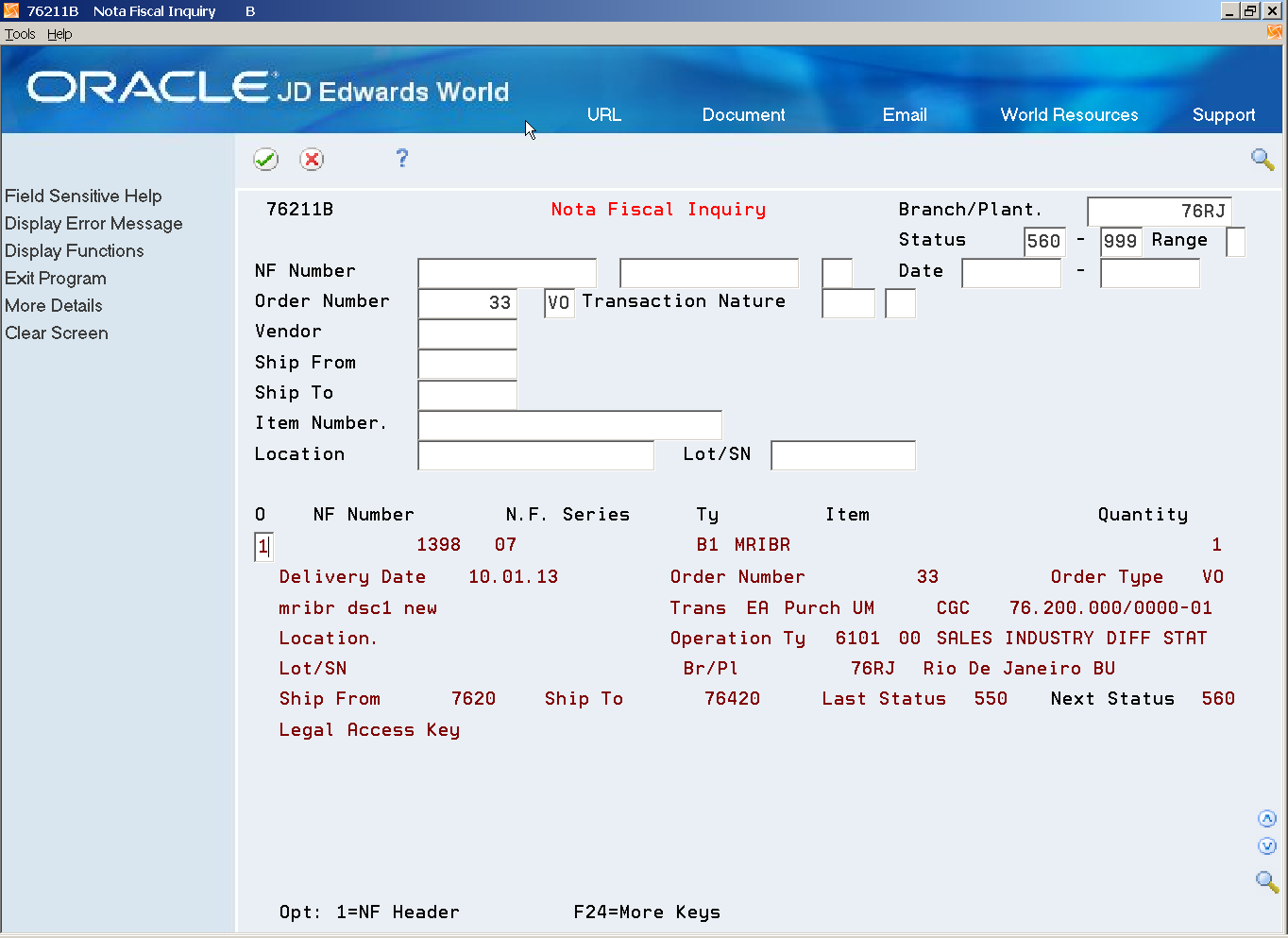The height and width of the screenshot is (938, 1288).
Task: Click the Location input field
Action: click(x=535, y=455)
